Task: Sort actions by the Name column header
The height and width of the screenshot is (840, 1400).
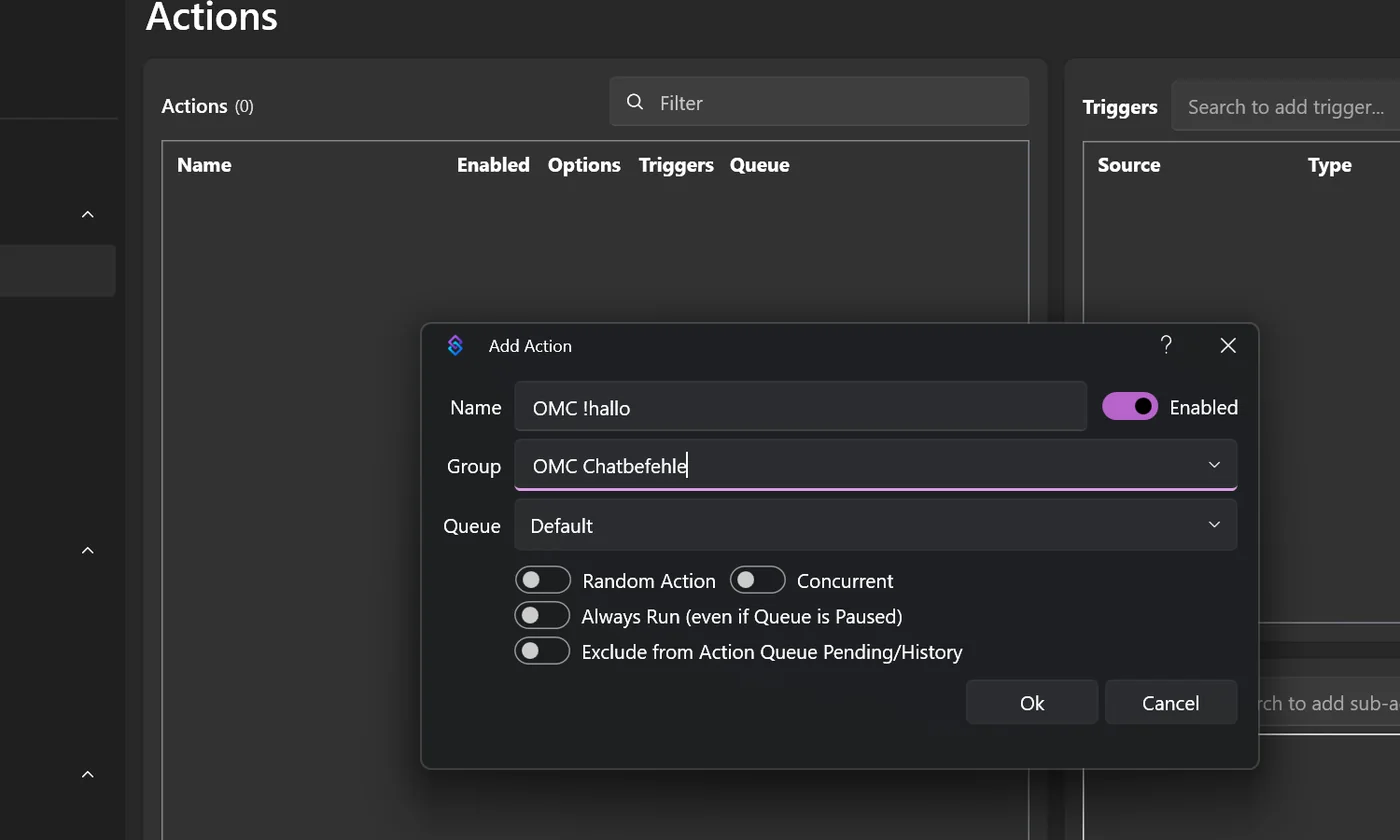Action: (204, 165)
